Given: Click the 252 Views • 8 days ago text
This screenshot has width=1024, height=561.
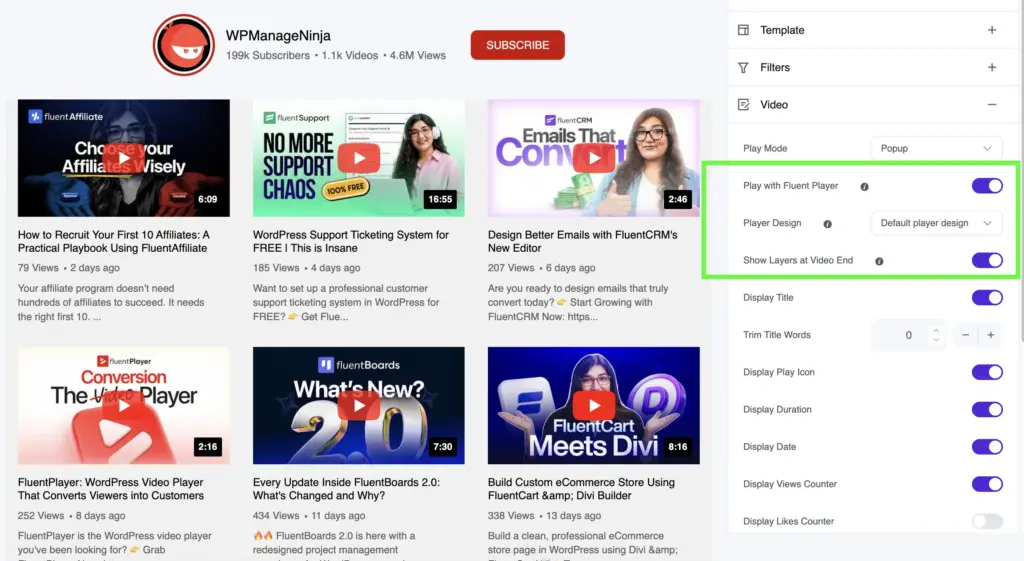Looking at the screenshot, I should [x=71, y=515].
